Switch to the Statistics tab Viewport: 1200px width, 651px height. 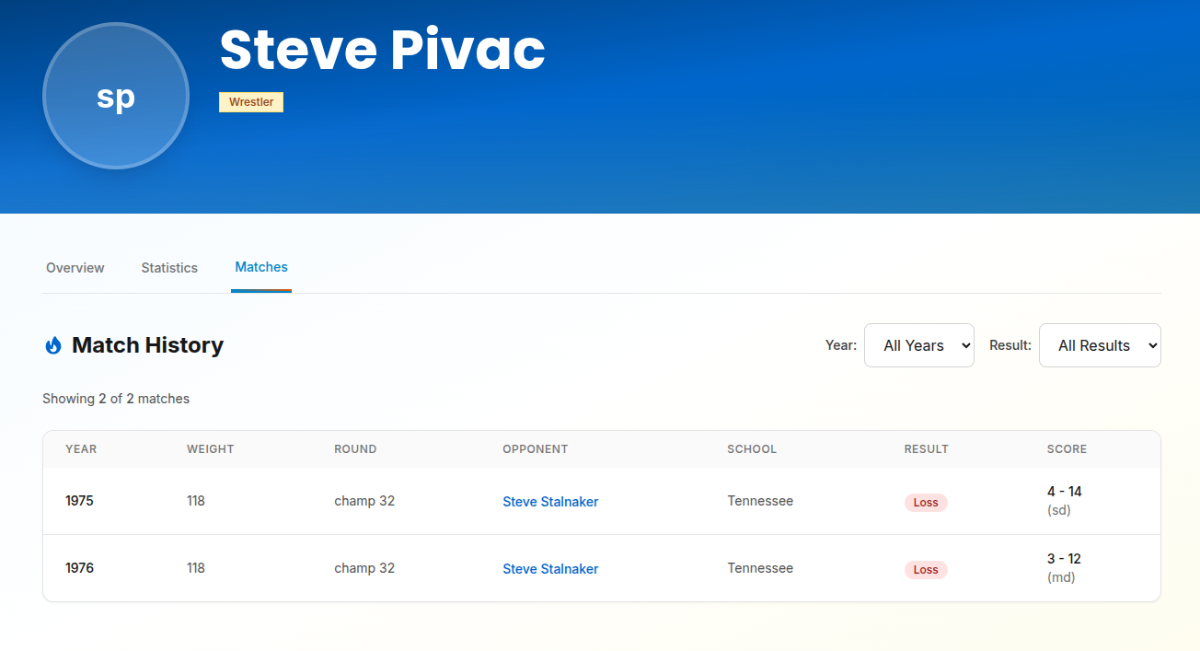pyautogui.click(x=169, y=268)
